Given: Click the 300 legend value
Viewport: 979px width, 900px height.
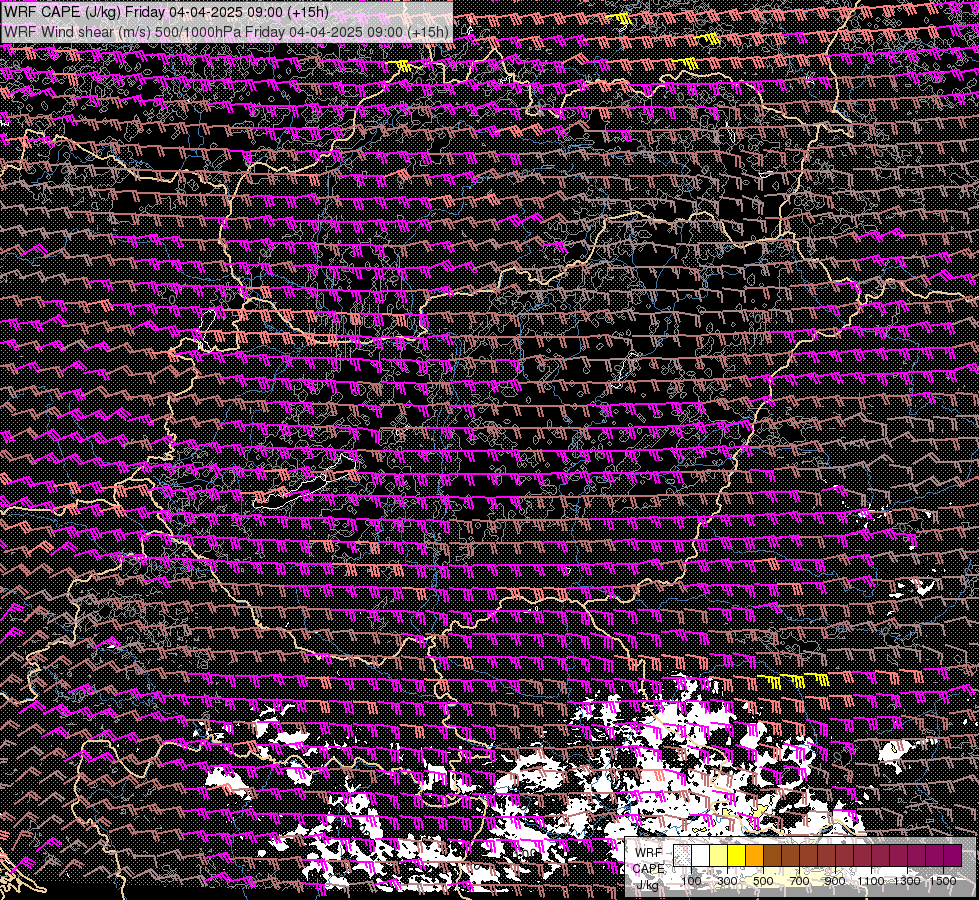Looking at the screenshot, I should coord(727,881).
